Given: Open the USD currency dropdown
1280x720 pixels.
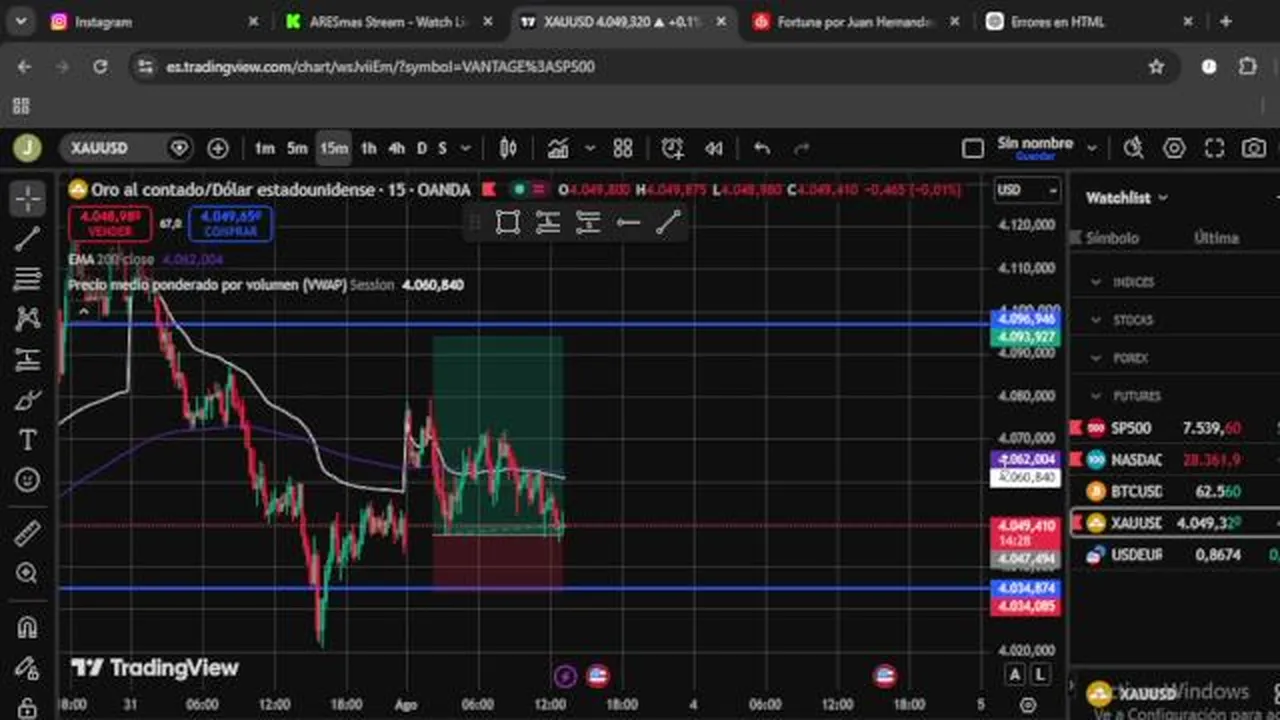Looking at the screenshot, I should tap(1027, 190).
